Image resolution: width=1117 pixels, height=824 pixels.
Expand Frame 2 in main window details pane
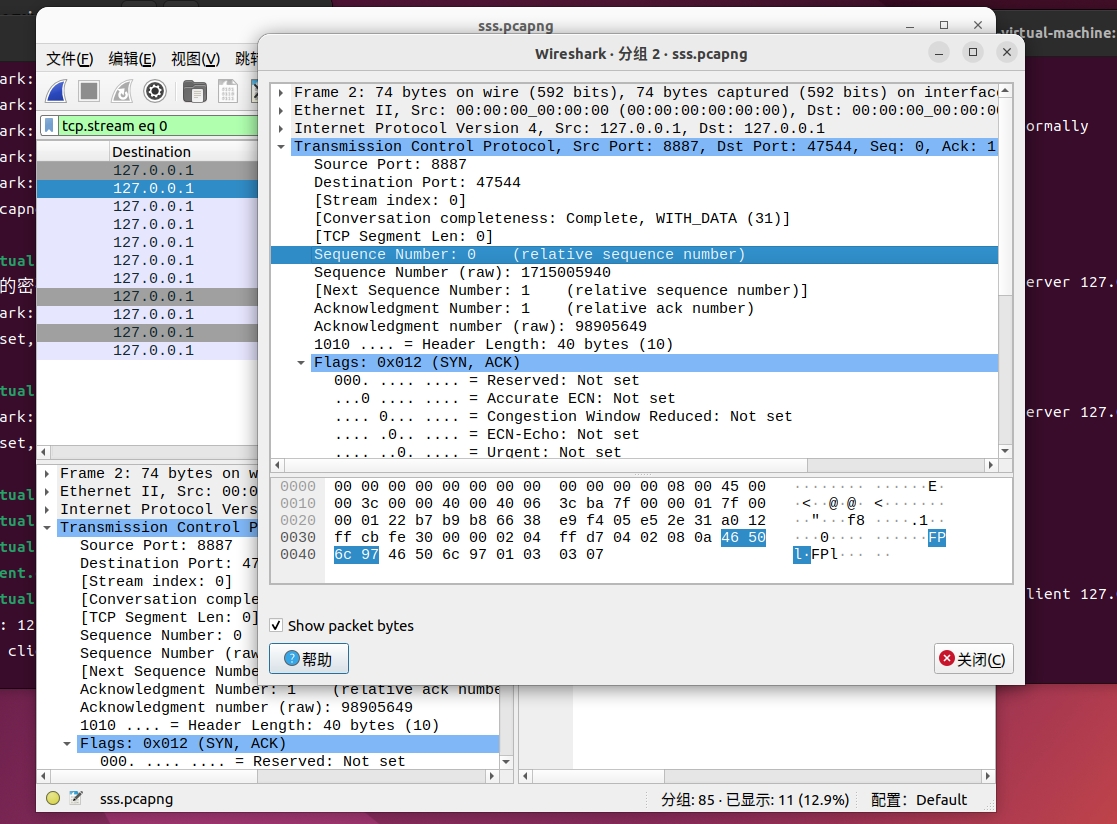pos(46,474)
